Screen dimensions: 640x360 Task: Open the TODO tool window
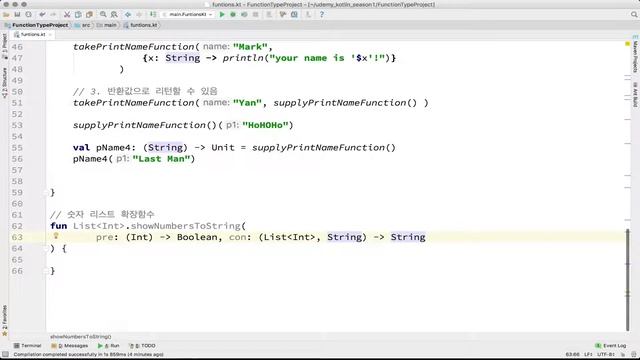(x=142, y=346)
